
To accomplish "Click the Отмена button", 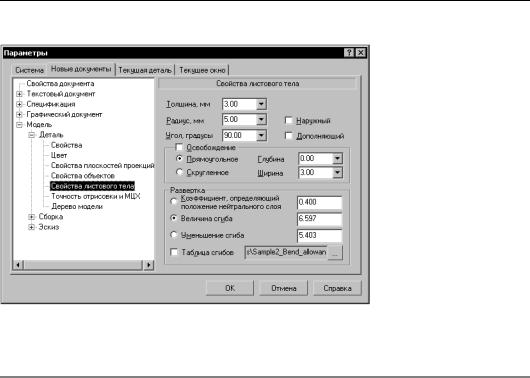I will [284, 288].
